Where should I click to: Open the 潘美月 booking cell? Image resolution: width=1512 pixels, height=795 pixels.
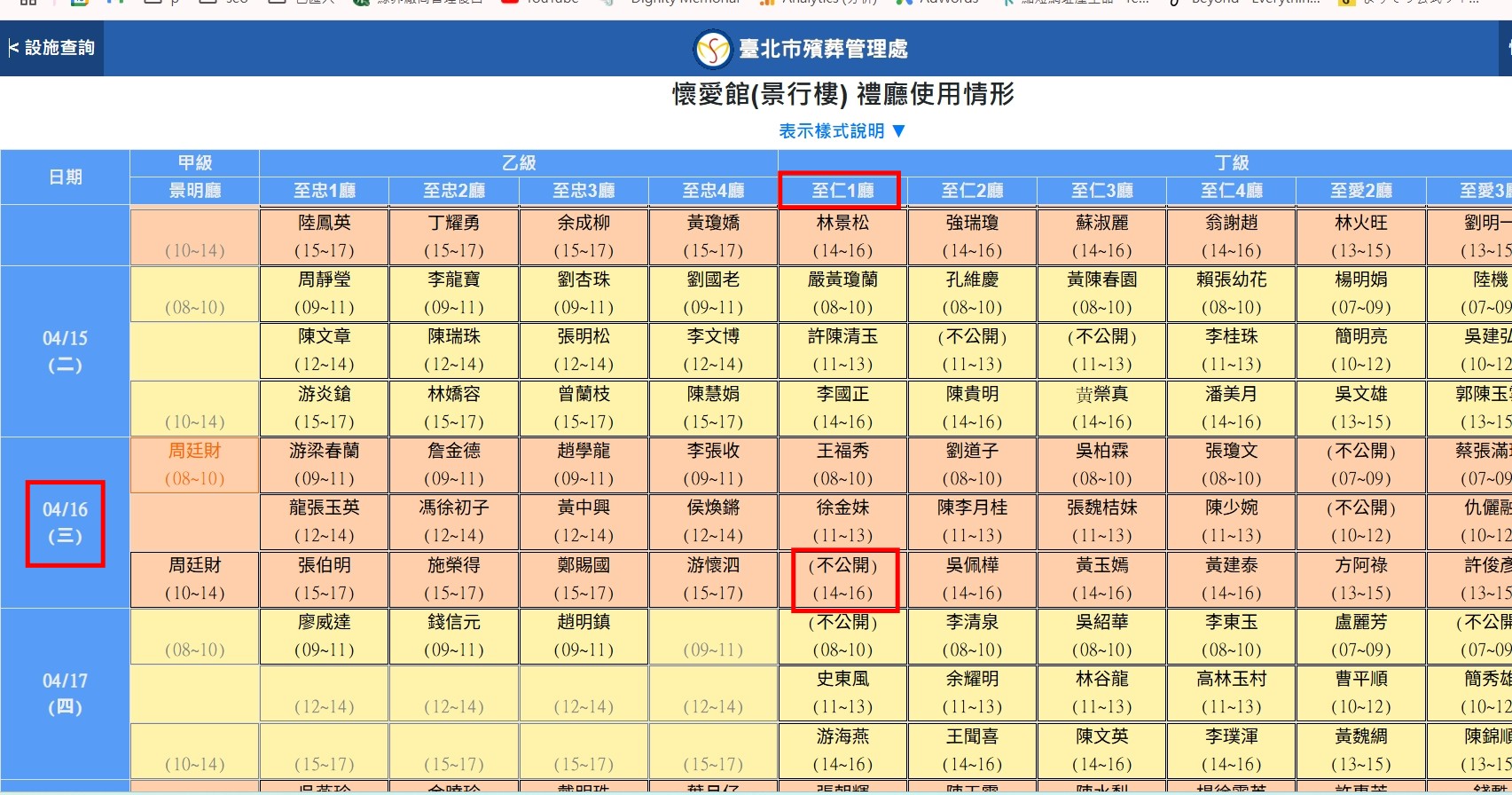point(1231,408)
